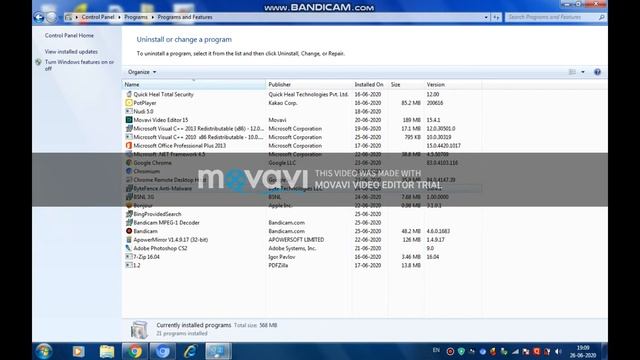Open Google Chrome from the taskbar

coord(134,351)
